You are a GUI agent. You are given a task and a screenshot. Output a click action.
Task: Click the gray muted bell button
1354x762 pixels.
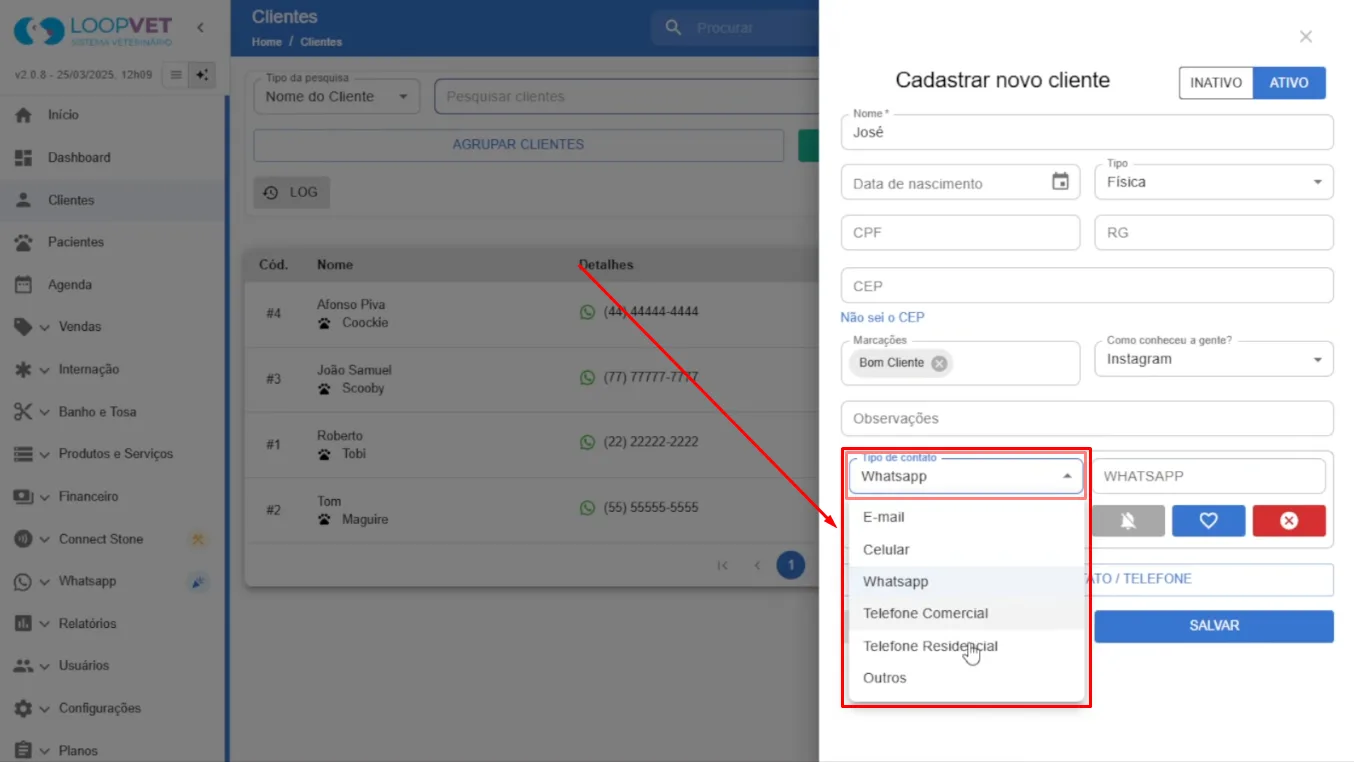point(1128,521)
